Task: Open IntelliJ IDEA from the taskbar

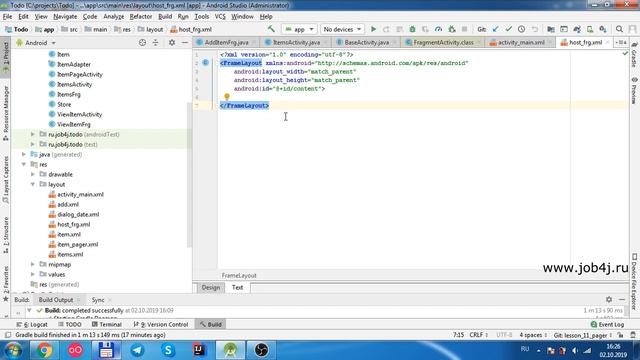Action: tap(199, 350)
